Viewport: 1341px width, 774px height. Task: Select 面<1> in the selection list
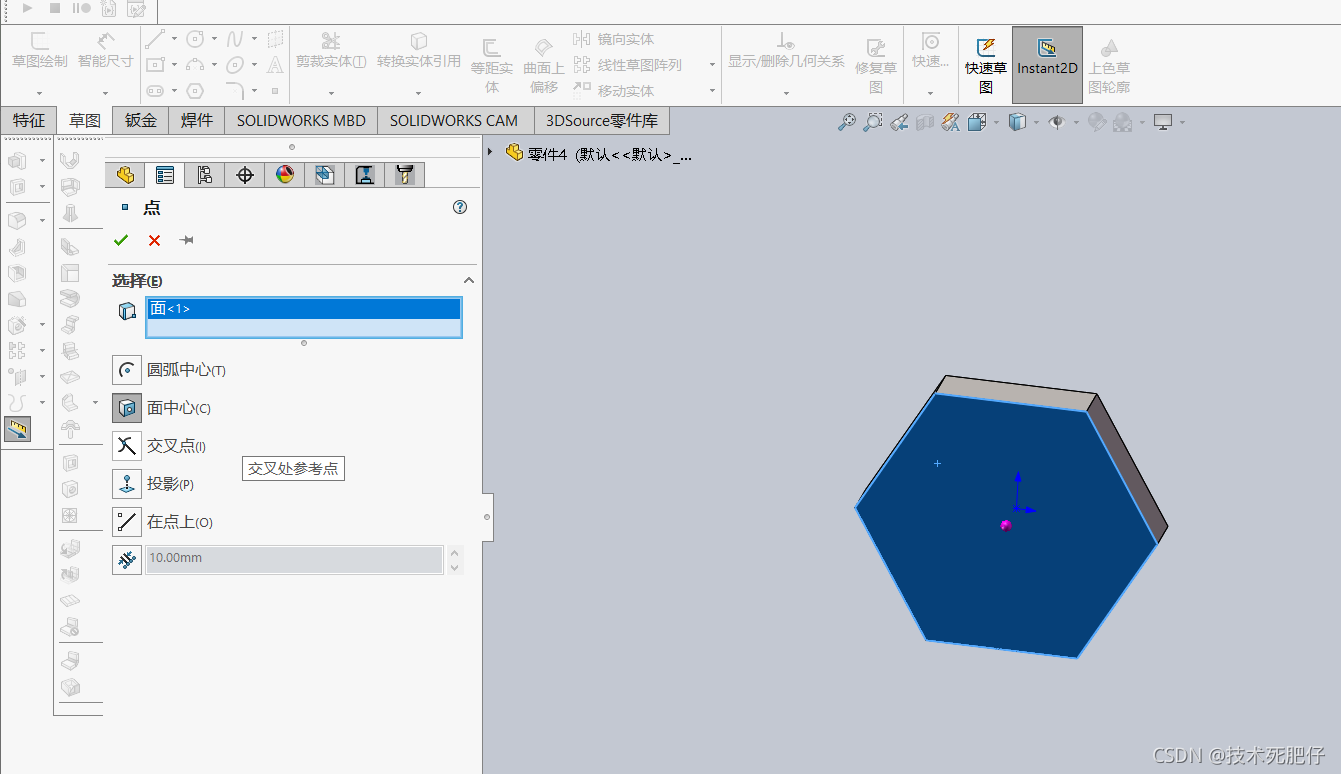coord(303,308)
